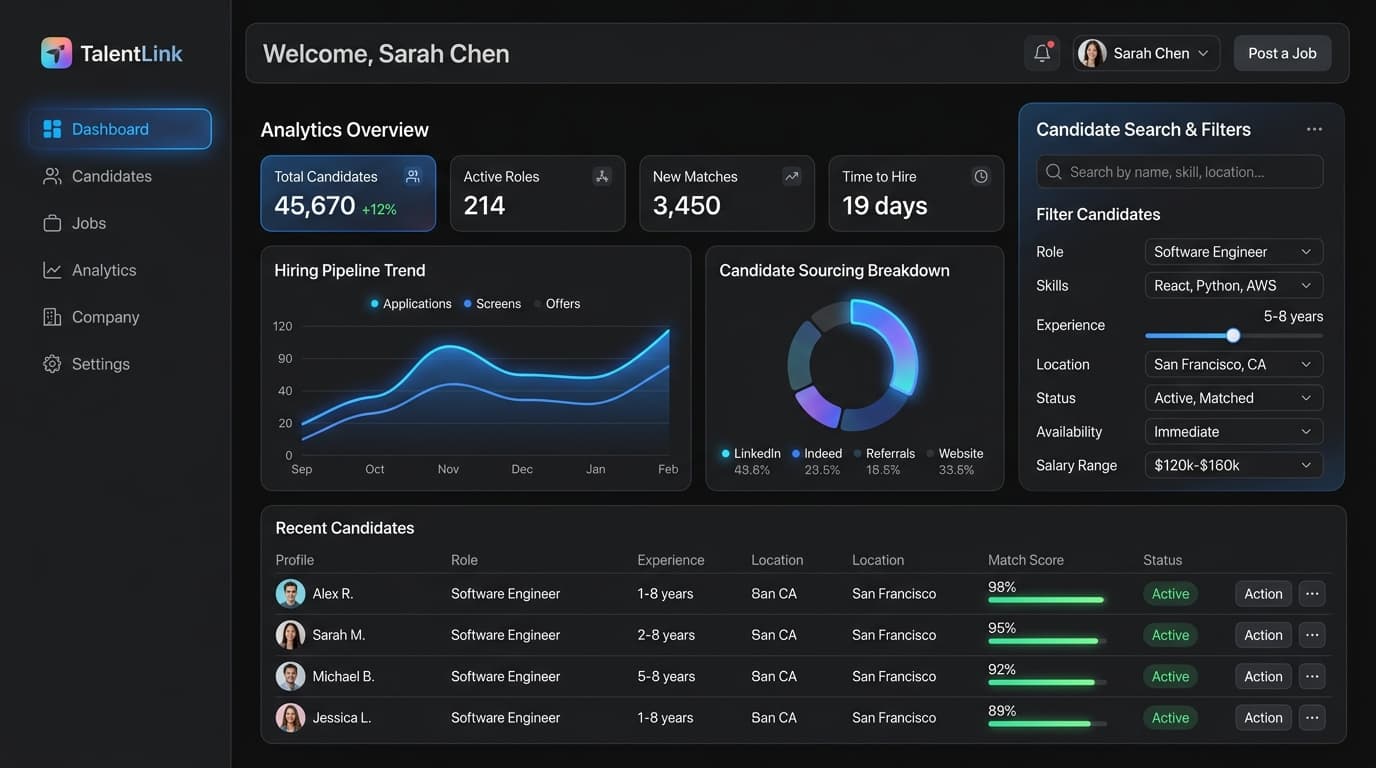Click the Post a Job button
The height and width of the screenshot is (768, 1376).
click(x=1282, y=53)
